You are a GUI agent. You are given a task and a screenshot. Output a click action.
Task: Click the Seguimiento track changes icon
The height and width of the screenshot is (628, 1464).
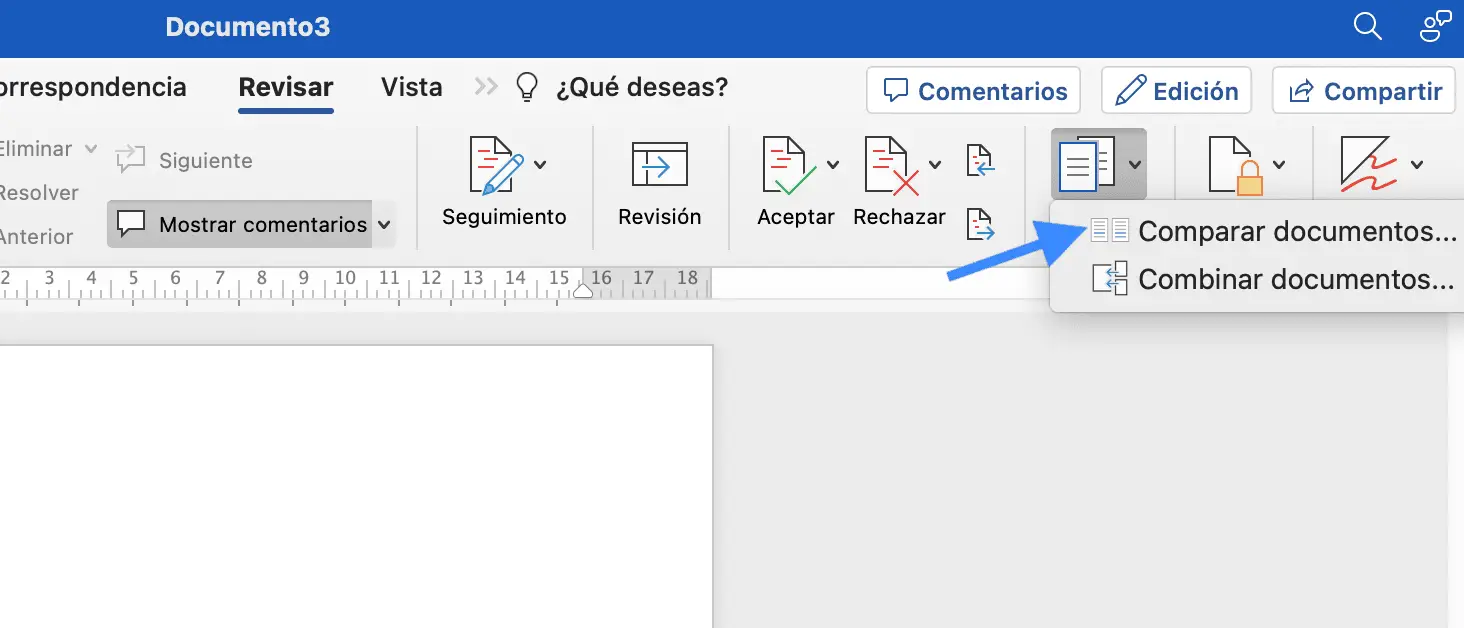495,166
